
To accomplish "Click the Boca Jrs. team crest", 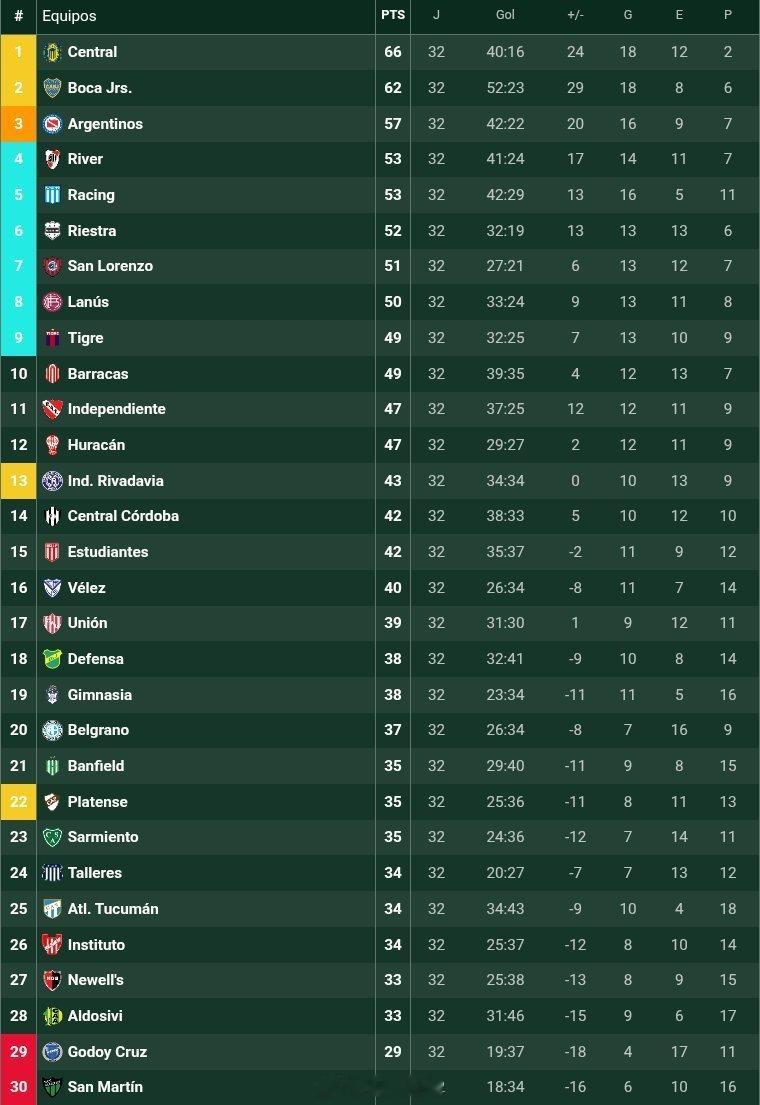I will pos(52,88).
